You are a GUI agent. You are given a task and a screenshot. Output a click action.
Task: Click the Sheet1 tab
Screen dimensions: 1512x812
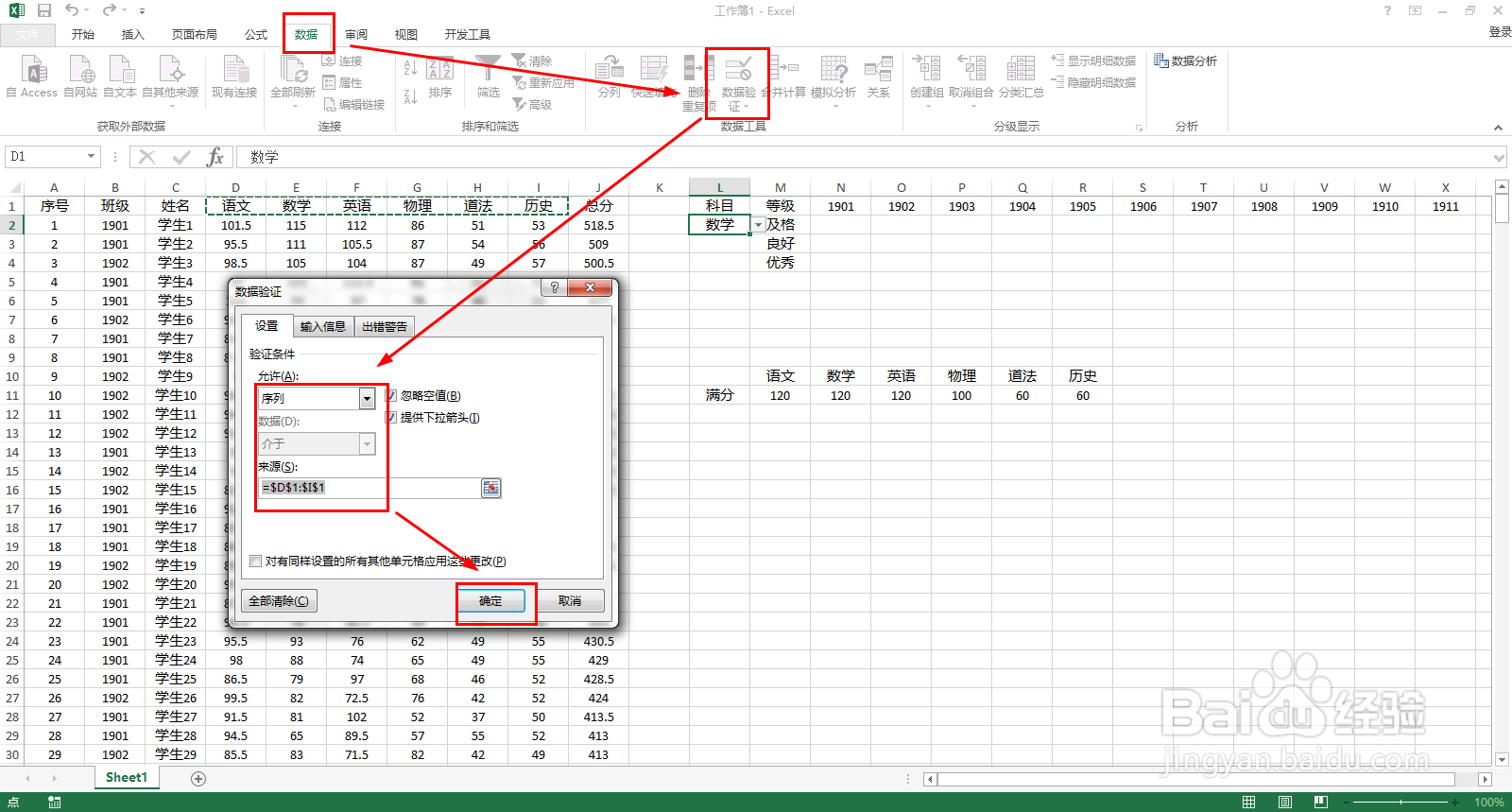click(x=127, y=778)
